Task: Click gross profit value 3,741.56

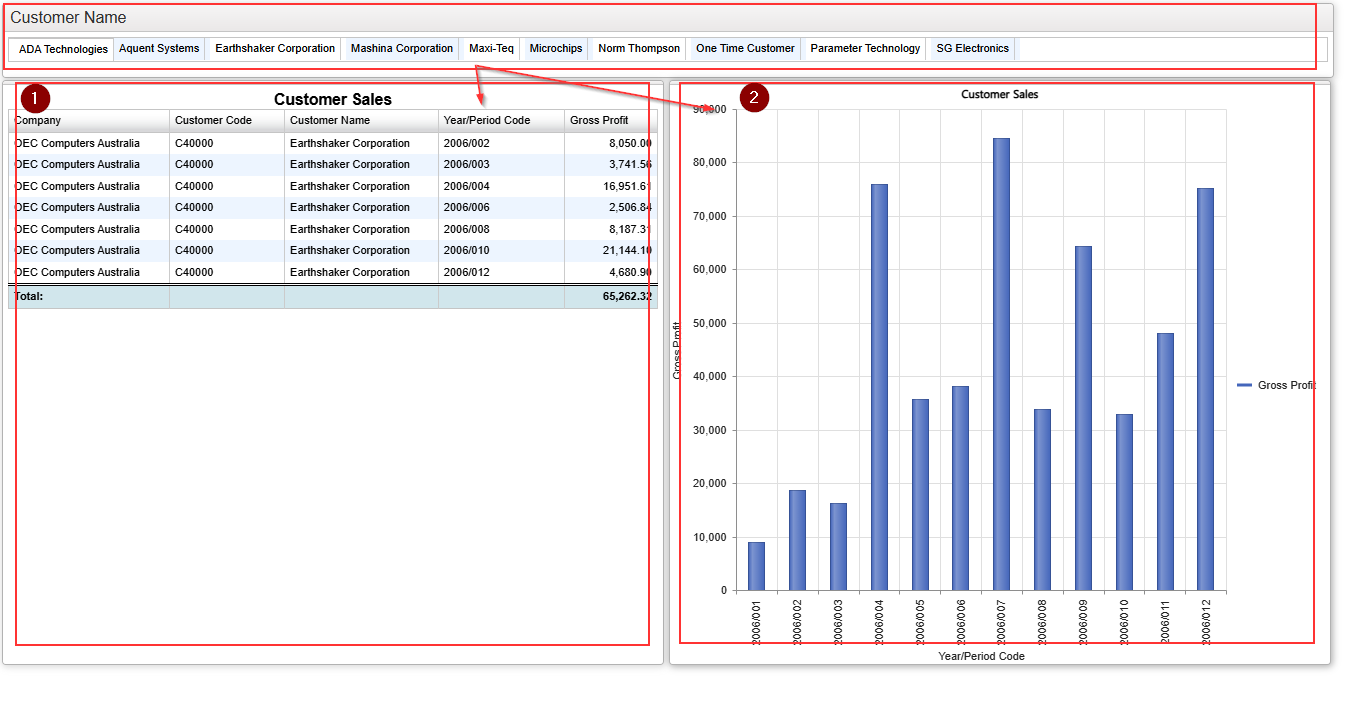Action: (630, 165)
